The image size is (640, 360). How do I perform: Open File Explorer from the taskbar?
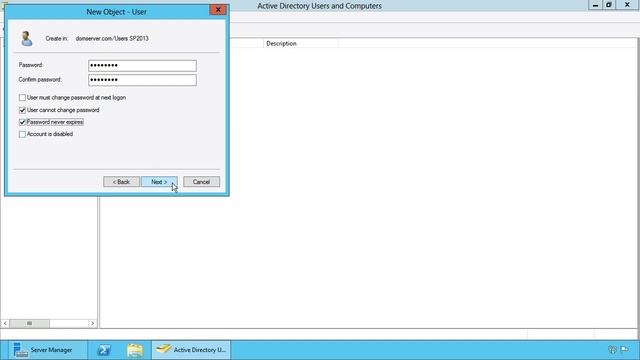coord(135,350)
